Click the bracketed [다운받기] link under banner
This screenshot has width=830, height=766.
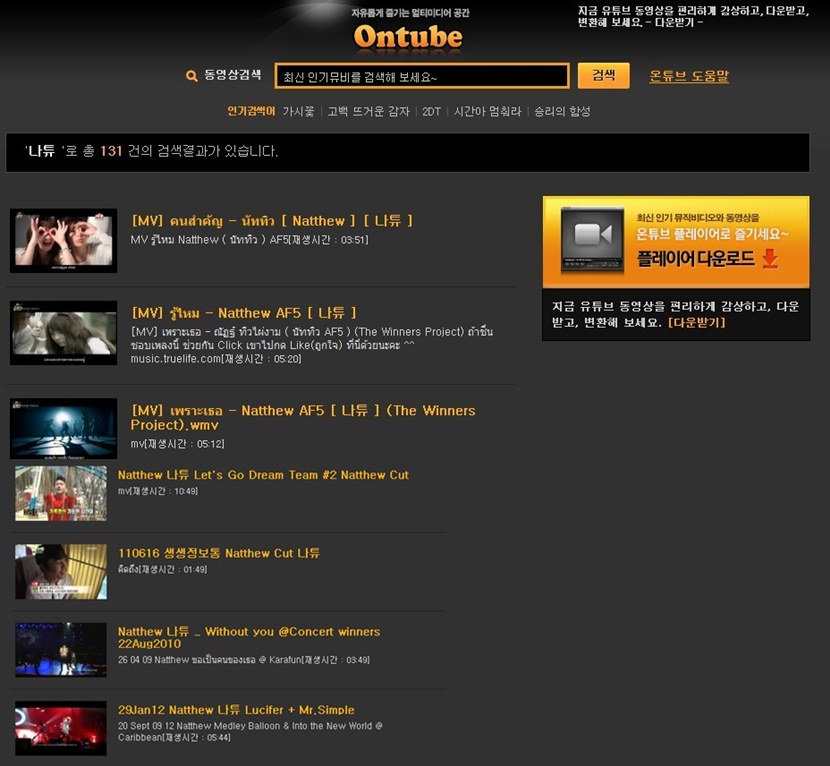point(697,322)
